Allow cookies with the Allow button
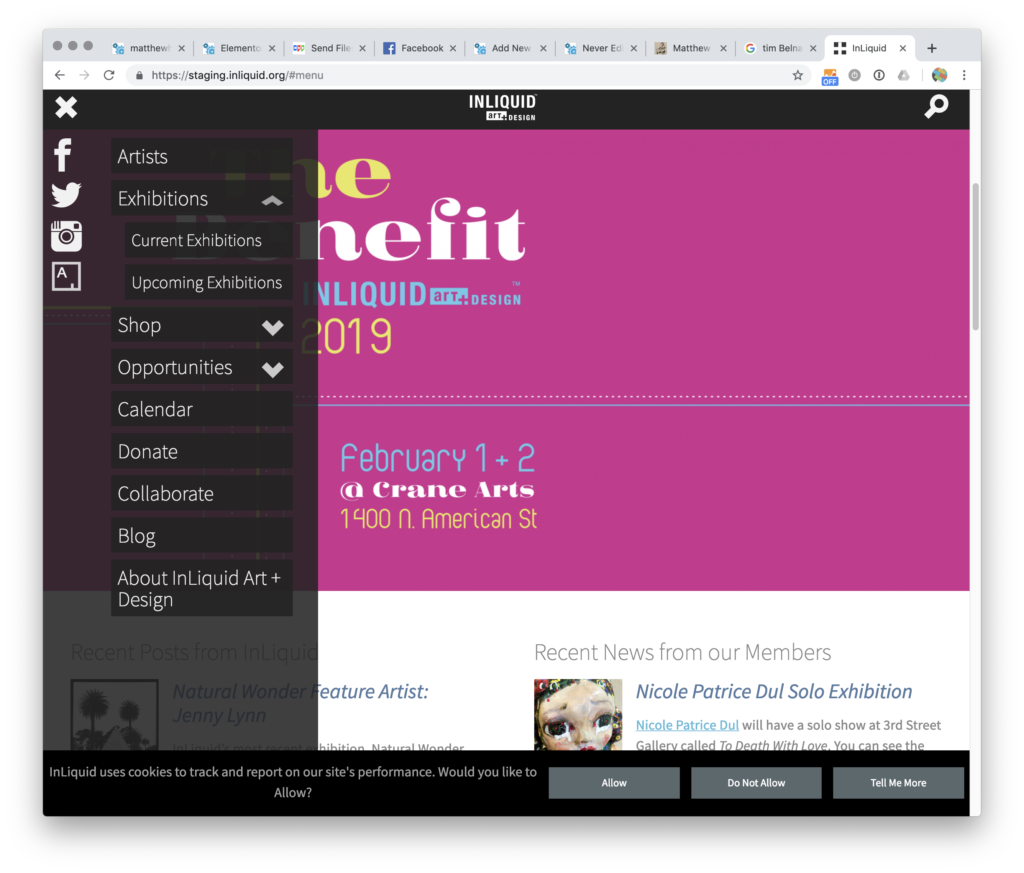 (x=614, y=782)
